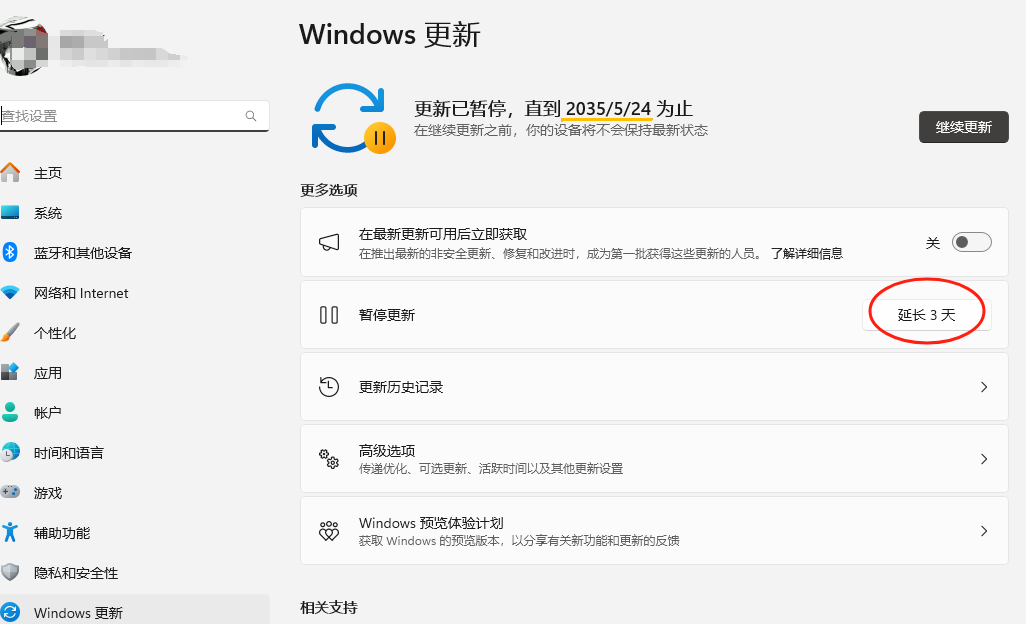Screen dimensions: 1026x624
Task: Click the Home (主页) house icon
Action: [10, 173]
